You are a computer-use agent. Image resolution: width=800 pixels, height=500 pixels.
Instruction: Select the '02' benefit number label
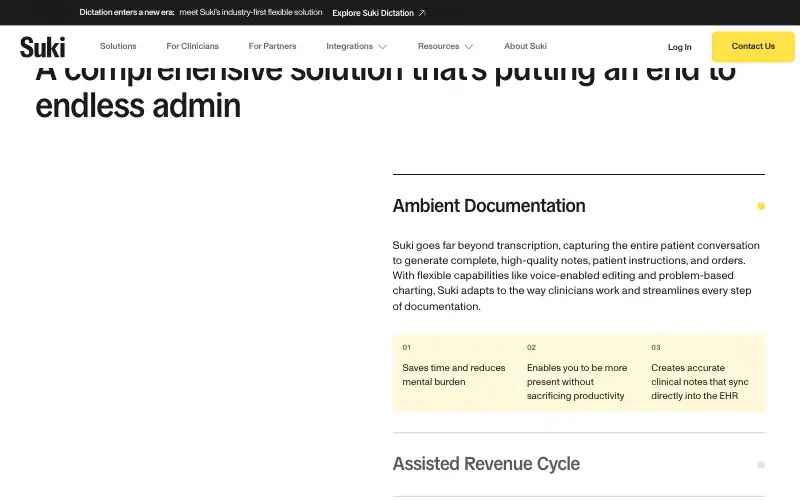pyautogui.click(x=531, y=347)
